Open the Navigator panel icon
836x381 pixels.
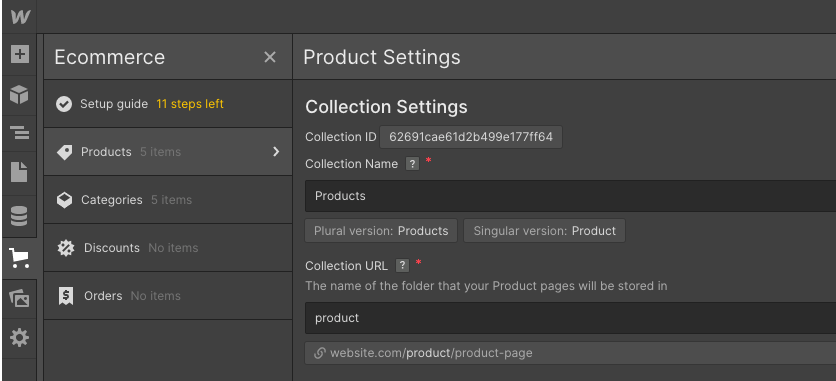(20, 133)
